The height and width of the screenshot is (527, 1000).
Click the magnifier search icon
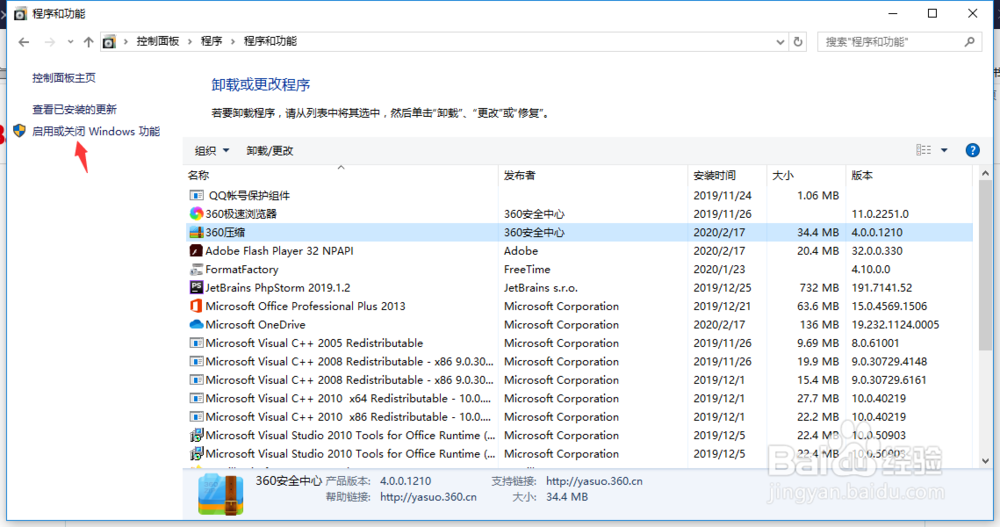[969, 42]
